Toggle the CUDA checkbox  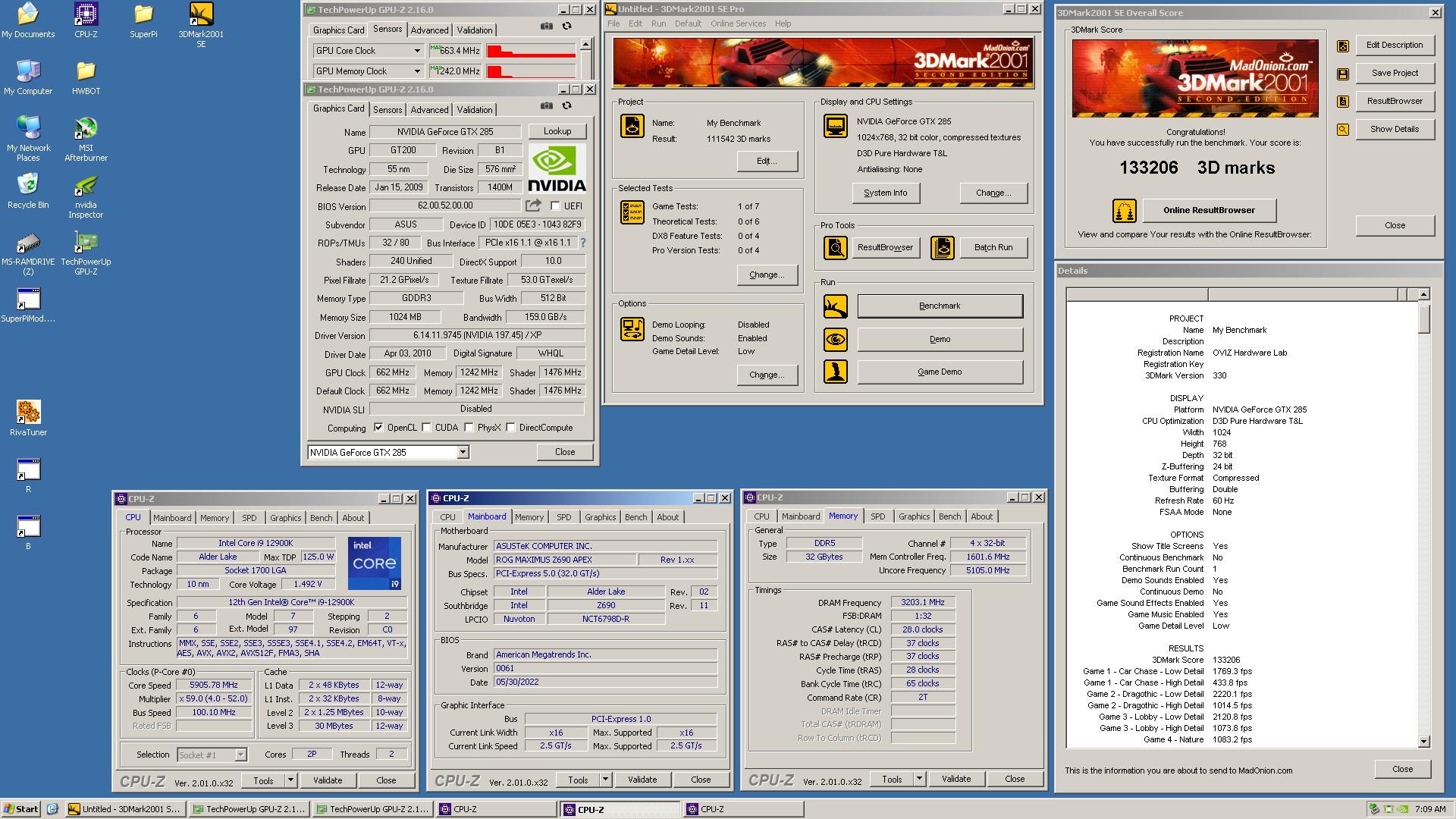[x=427, y=428]
